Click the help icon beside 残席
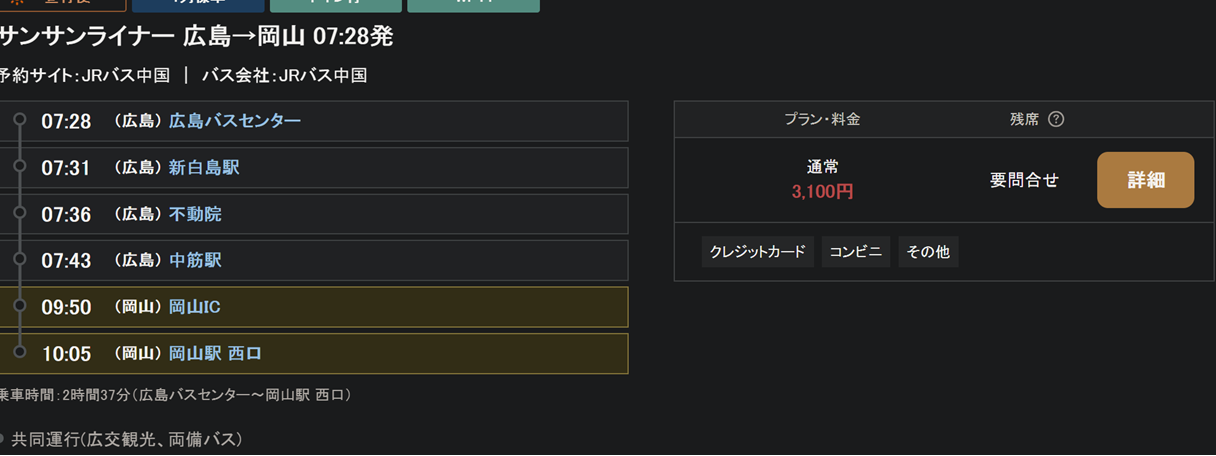The height and width of the screenshot is (456, 1216). [x=1056, y=119]
